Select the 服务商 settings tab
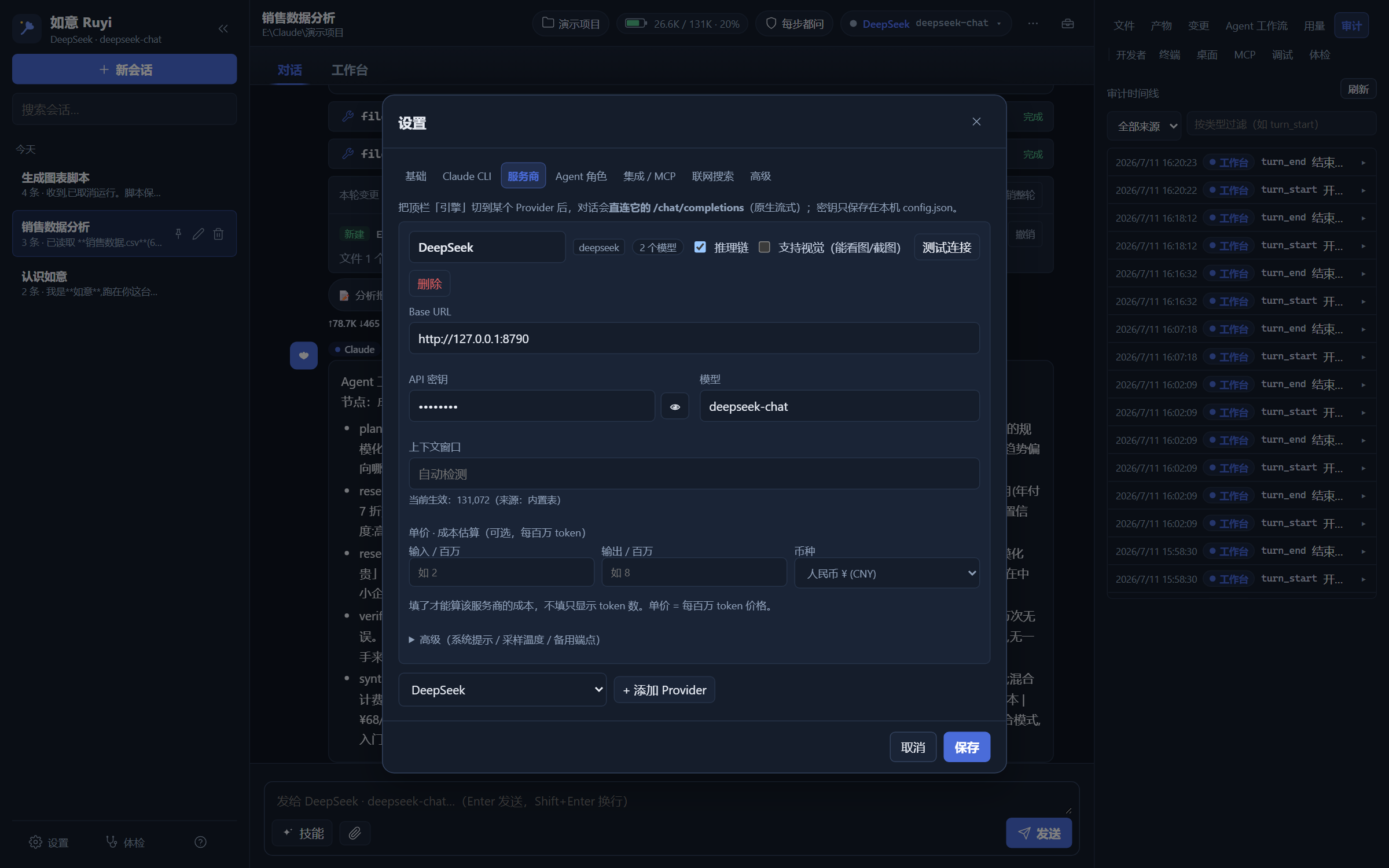1389x868 pixels. [x=523, y=176]
